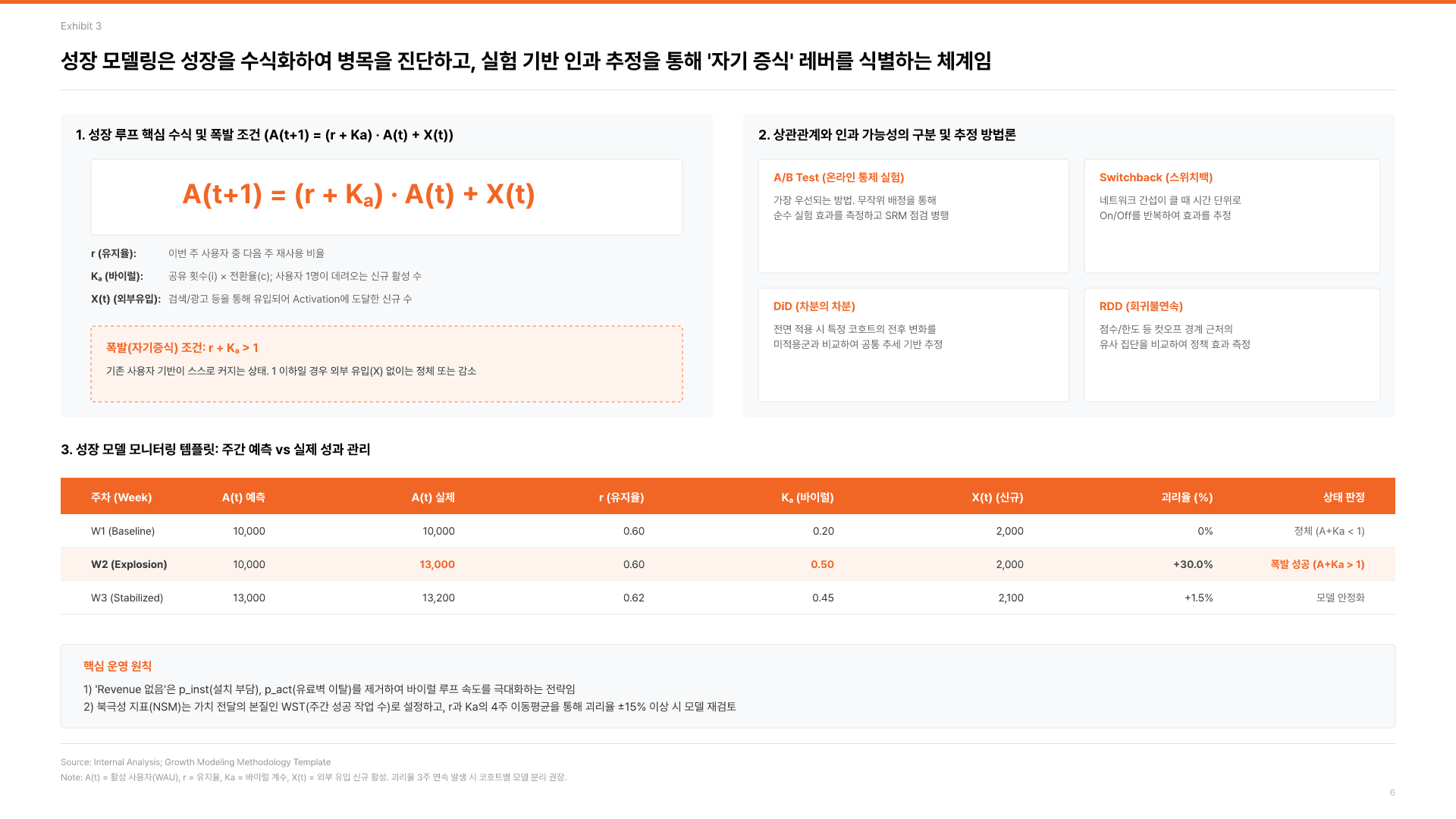
Task: Click 'Source: Internal Analysis' footer line
Action: point(196,762)
